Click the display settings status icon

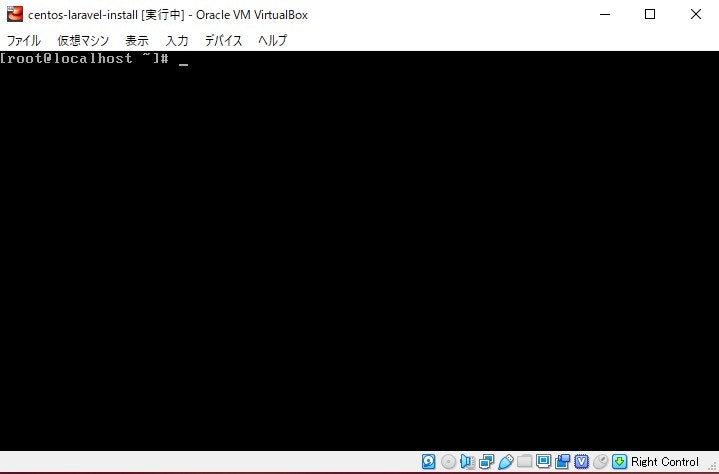pos(543,461)
